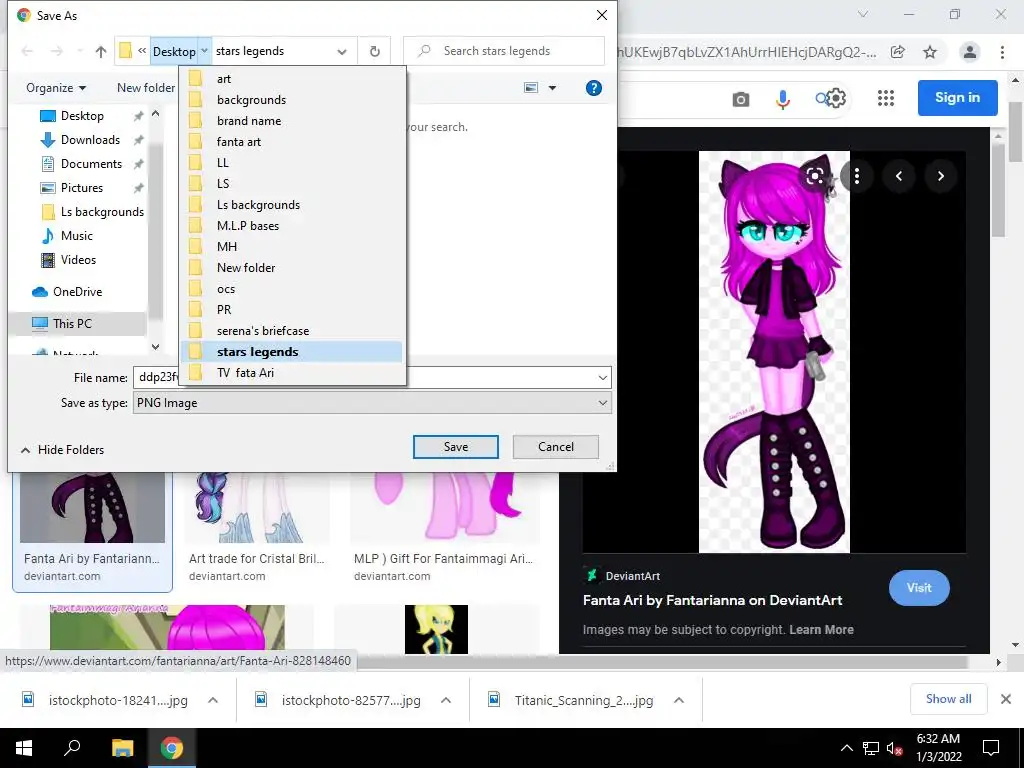The image size is (1024, 768).
Task: Open File Explorer from taskbar
Action: coord(122,748)
